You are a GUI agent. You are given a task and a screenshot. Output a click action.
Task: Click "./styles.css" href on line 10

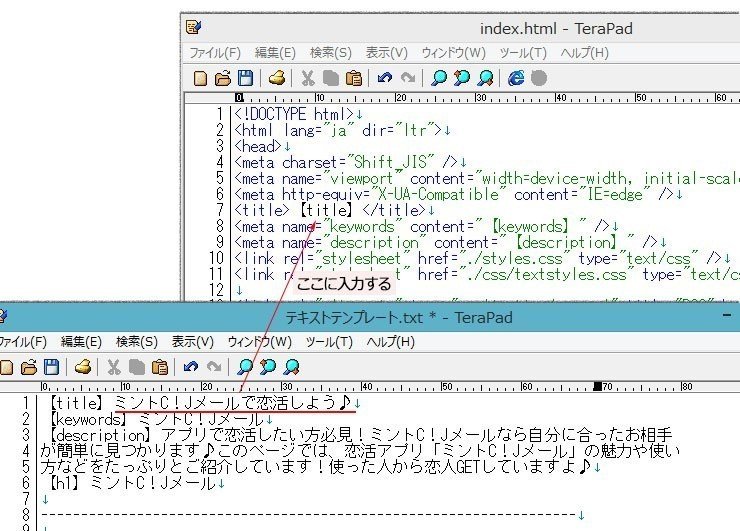point(512,259)
